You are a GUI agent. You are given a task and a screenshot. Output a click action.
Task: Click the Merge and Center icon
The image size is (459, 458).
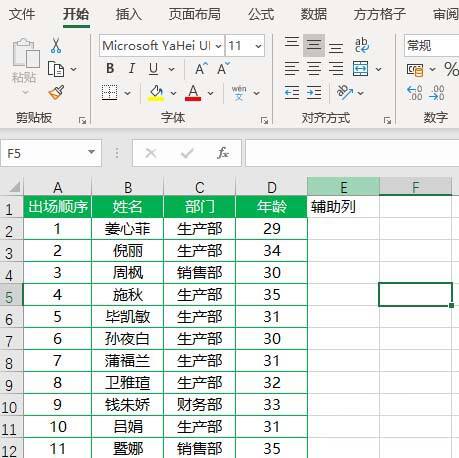[x=361, y=69]
